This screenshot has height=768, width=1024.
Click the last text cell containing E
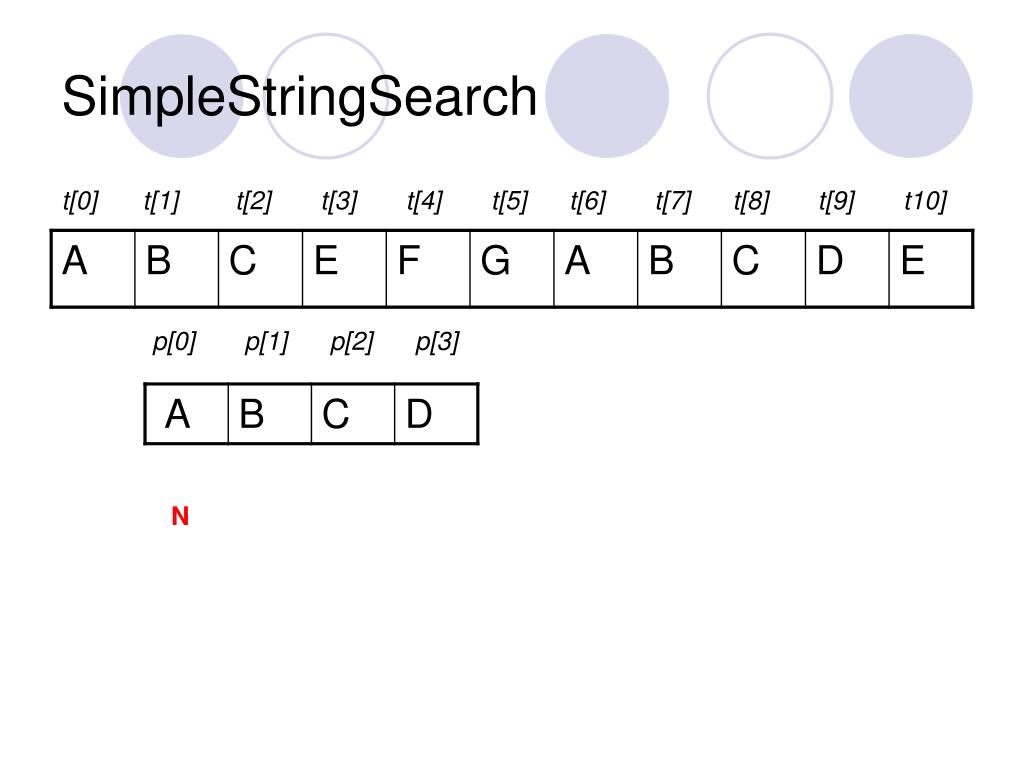(x=931, y=268)
